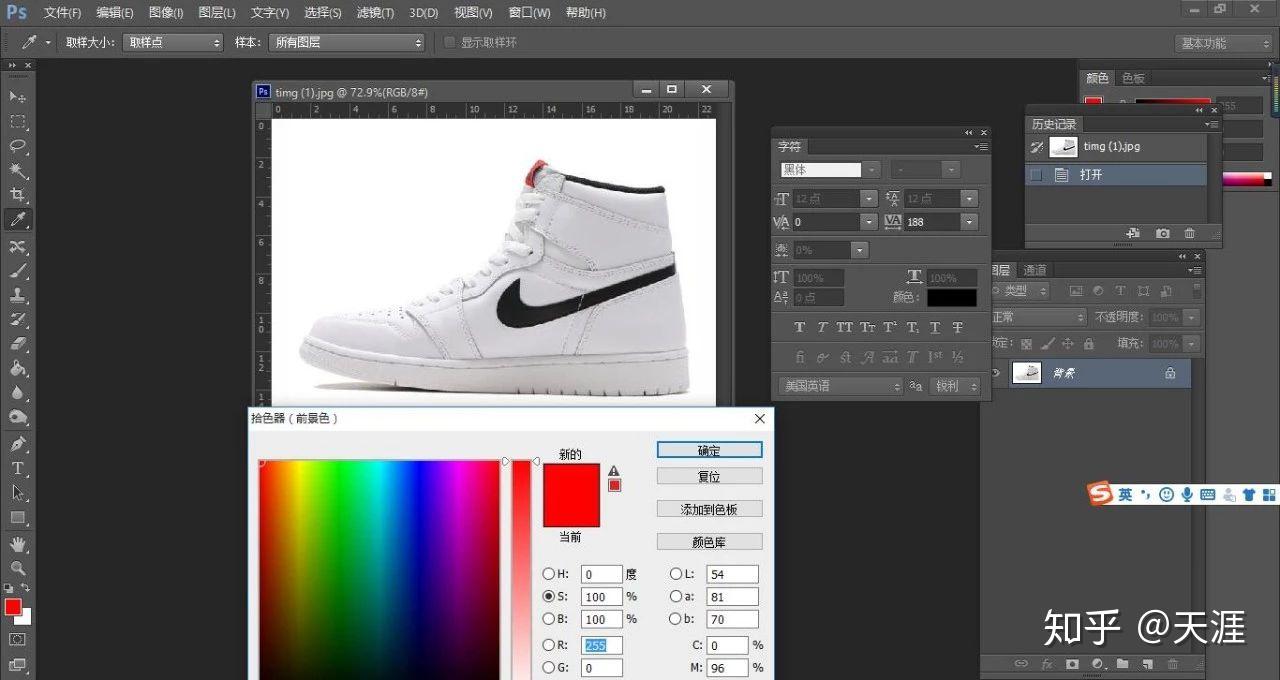Switch to the 通道 tab
Image resolution: width=1280 pixels, height=680 pixels.
(x=1035, y=270)
